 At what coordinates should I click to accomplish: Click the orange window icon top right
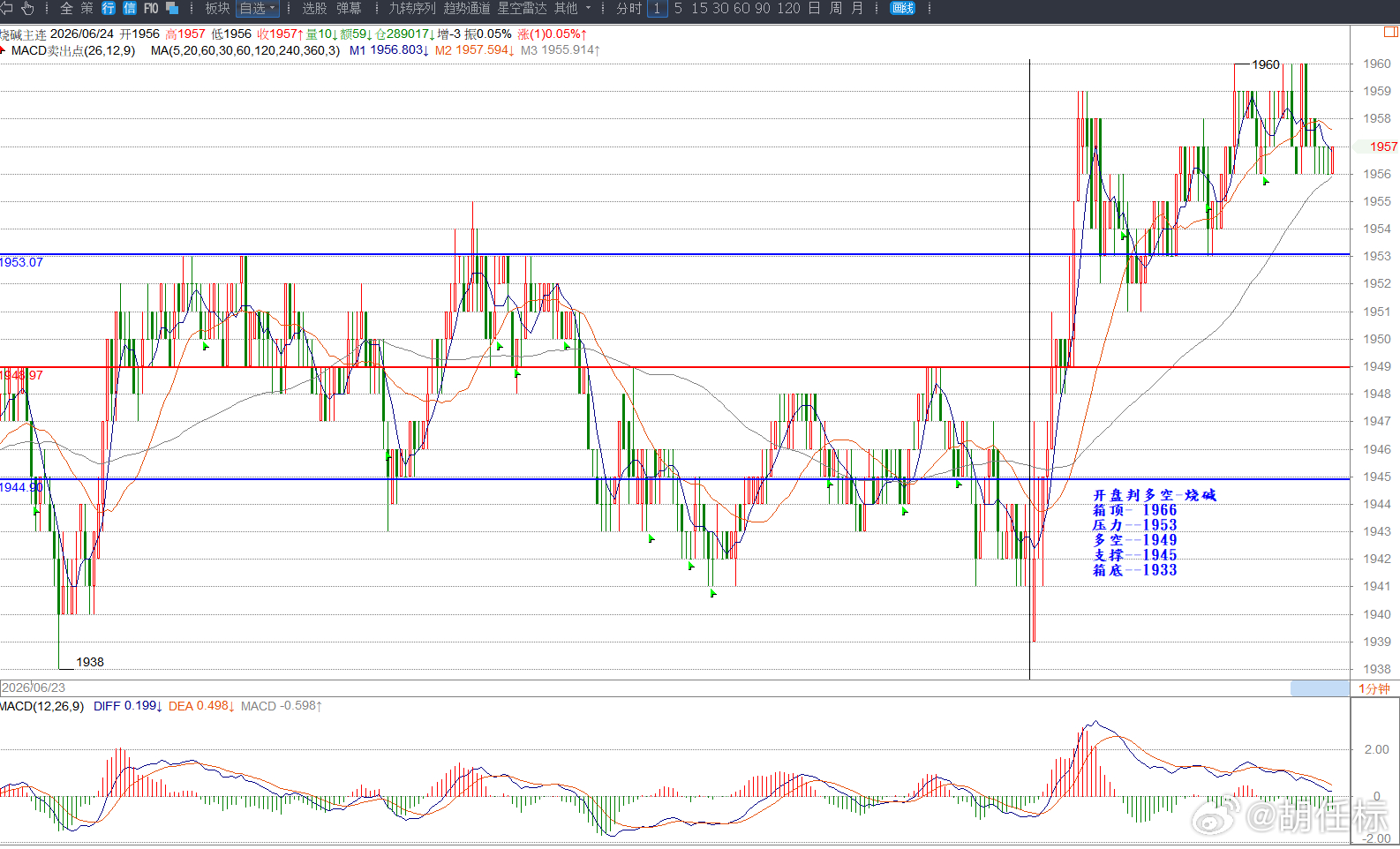(1390, 33)
